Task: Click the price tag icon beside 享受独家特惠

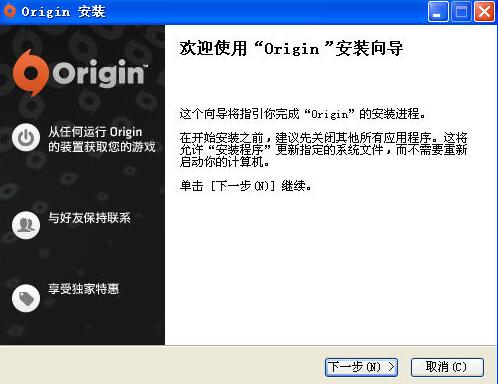Action: (x=26, y=298)
